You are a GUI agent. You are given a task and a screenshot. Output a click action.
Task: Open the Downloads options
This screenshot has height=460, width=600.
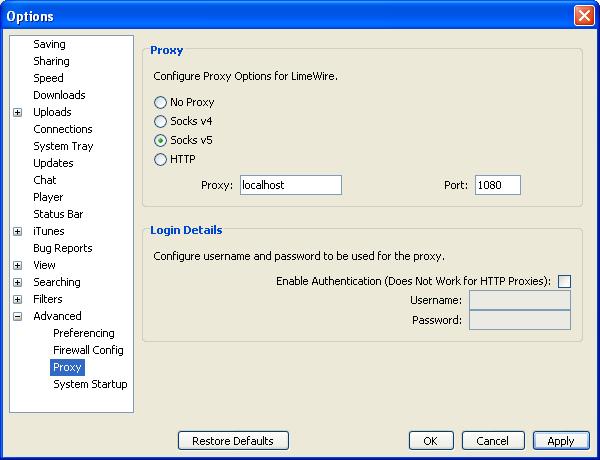tap(59, 95)
